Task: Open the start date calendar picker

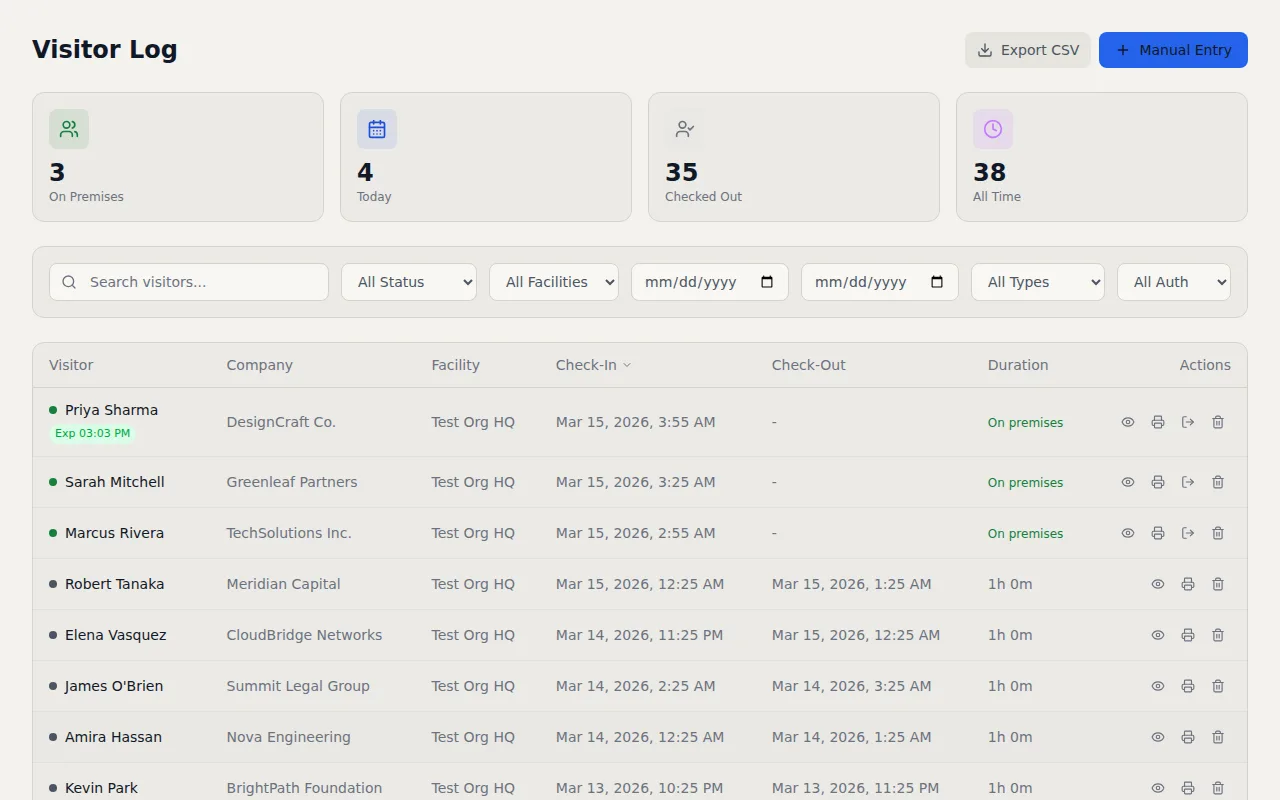Action: [768, 282]
